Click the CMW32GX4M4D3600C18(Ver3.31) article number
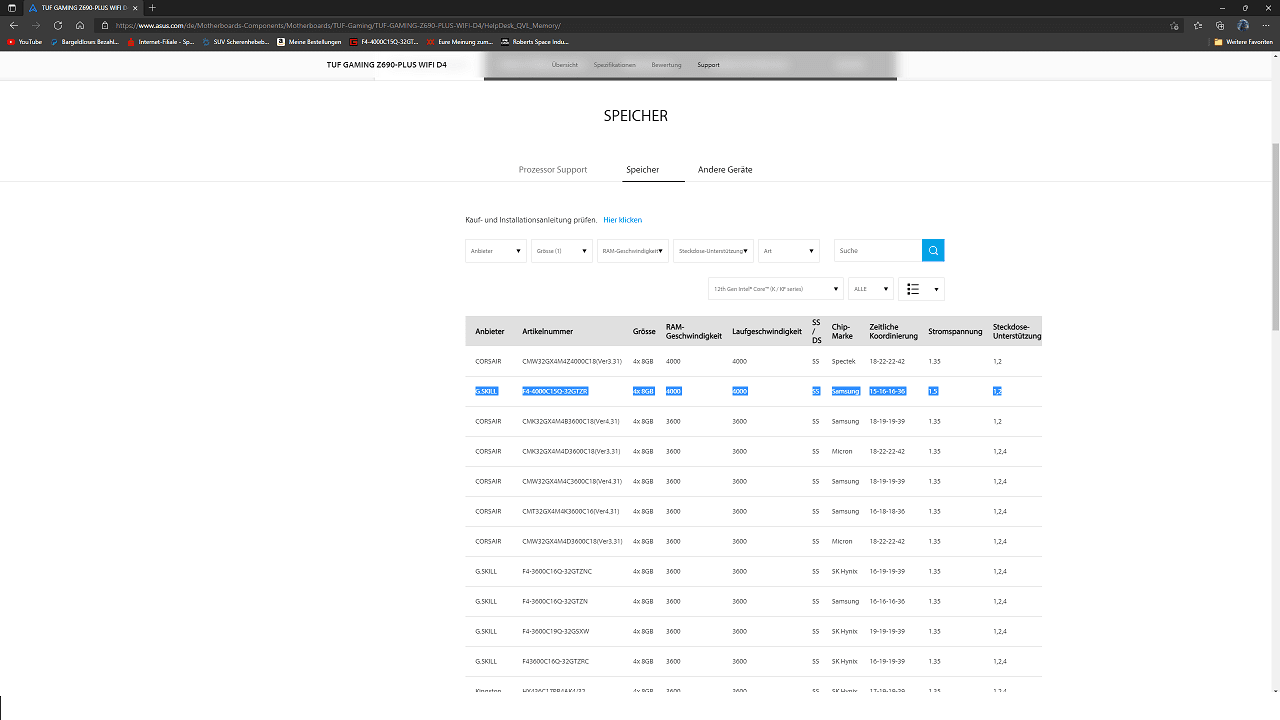Screen dimensions: 1280x720 coord(572,541)
